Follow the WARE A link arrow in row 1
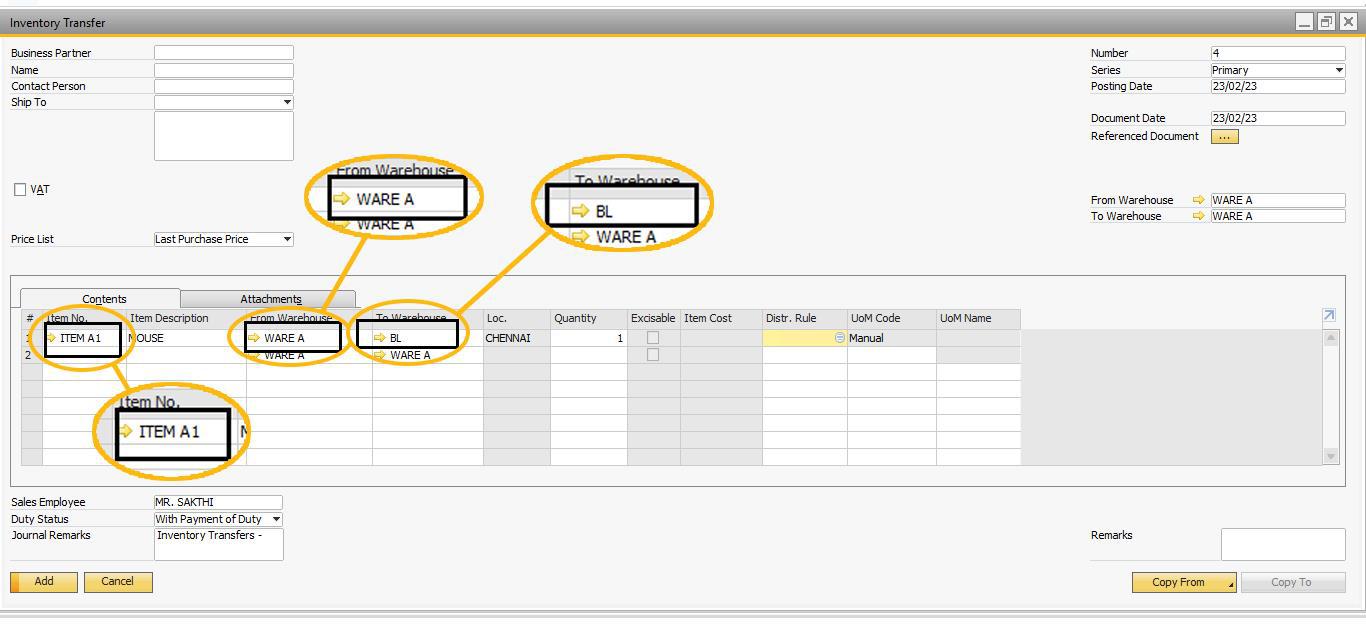 pyautogui.click(x=254, y=338)
